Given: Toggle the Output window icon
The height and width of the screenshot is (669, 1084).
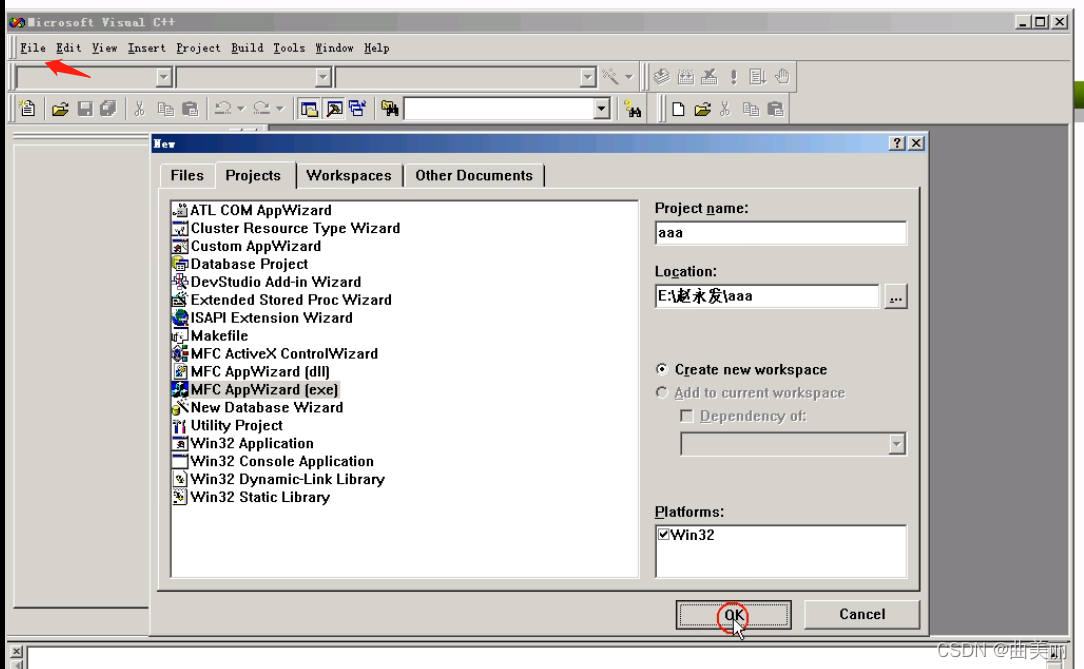Looking at the screenshot, I should click(334, 109).
